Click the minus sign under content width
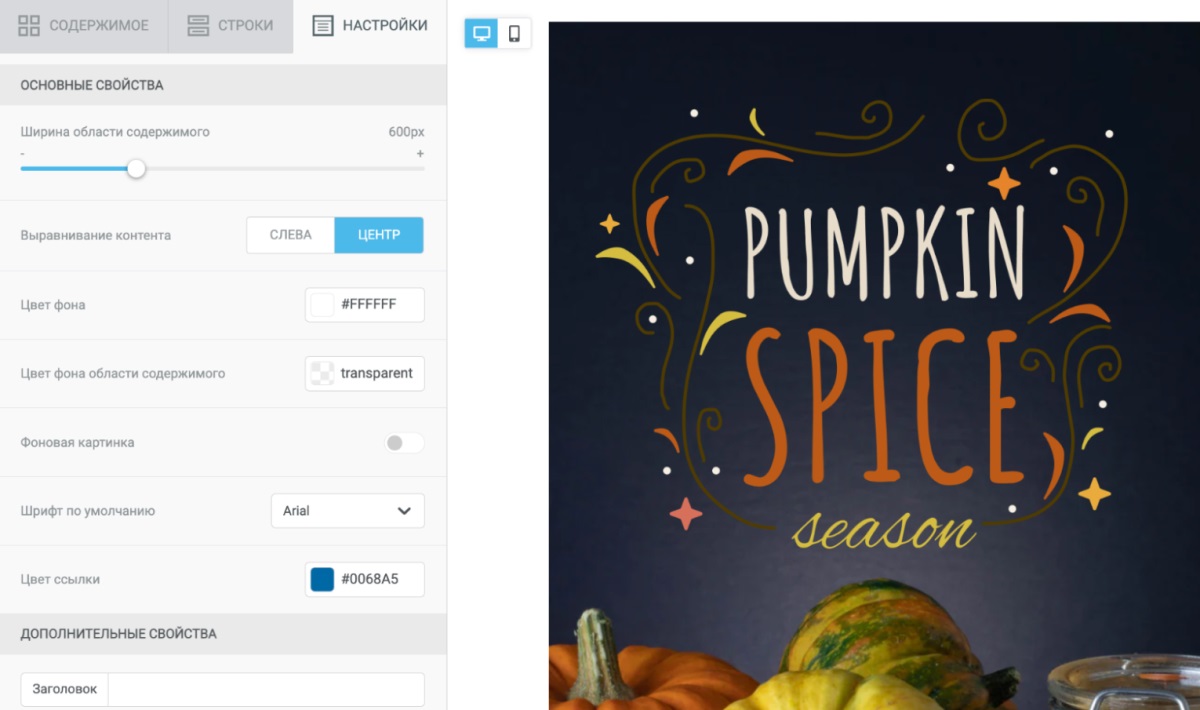1200x710 pixels. (23, 153)
